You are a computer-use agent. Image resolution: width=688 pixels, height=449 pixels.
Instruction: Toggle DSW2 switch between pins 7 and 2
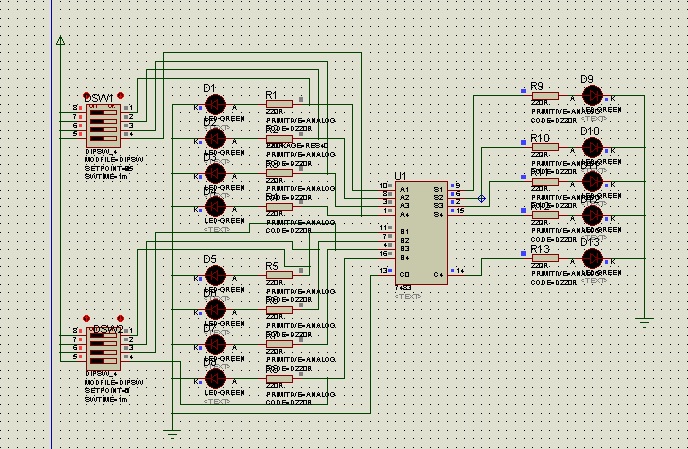[x=103, y=344]
